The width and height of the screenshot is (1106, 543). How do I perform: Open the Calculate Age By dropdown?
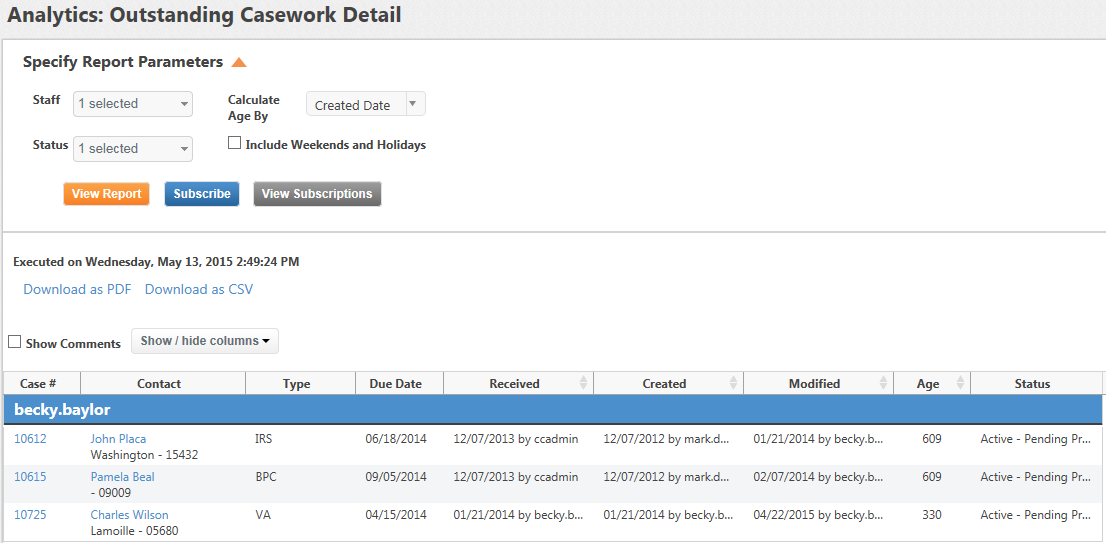365,104
